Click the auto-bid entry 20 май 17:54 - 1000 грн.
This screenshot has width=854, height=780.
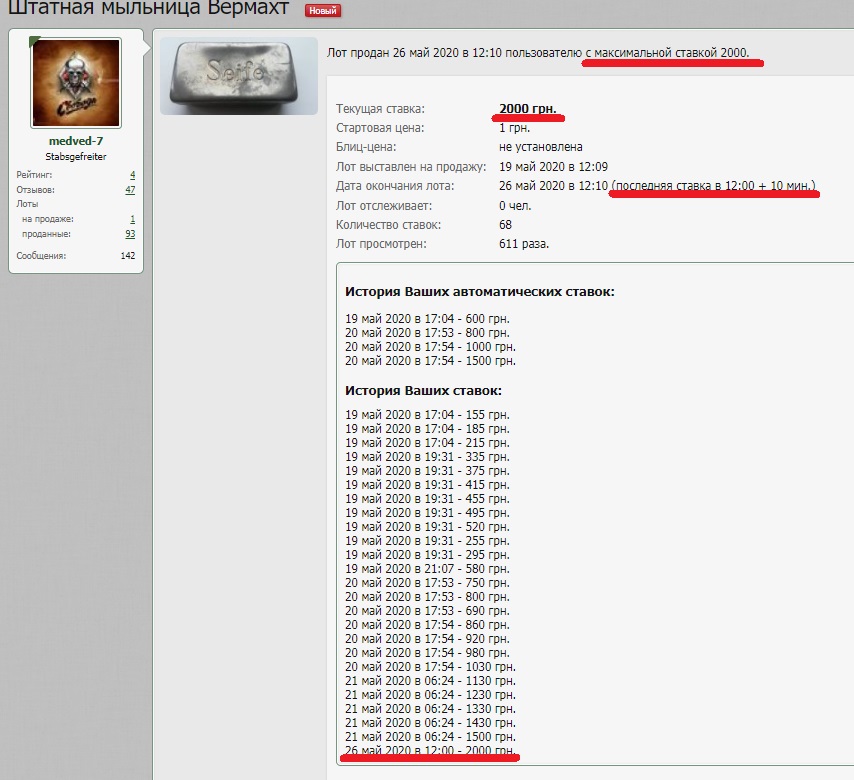click(x=430, y=347)
